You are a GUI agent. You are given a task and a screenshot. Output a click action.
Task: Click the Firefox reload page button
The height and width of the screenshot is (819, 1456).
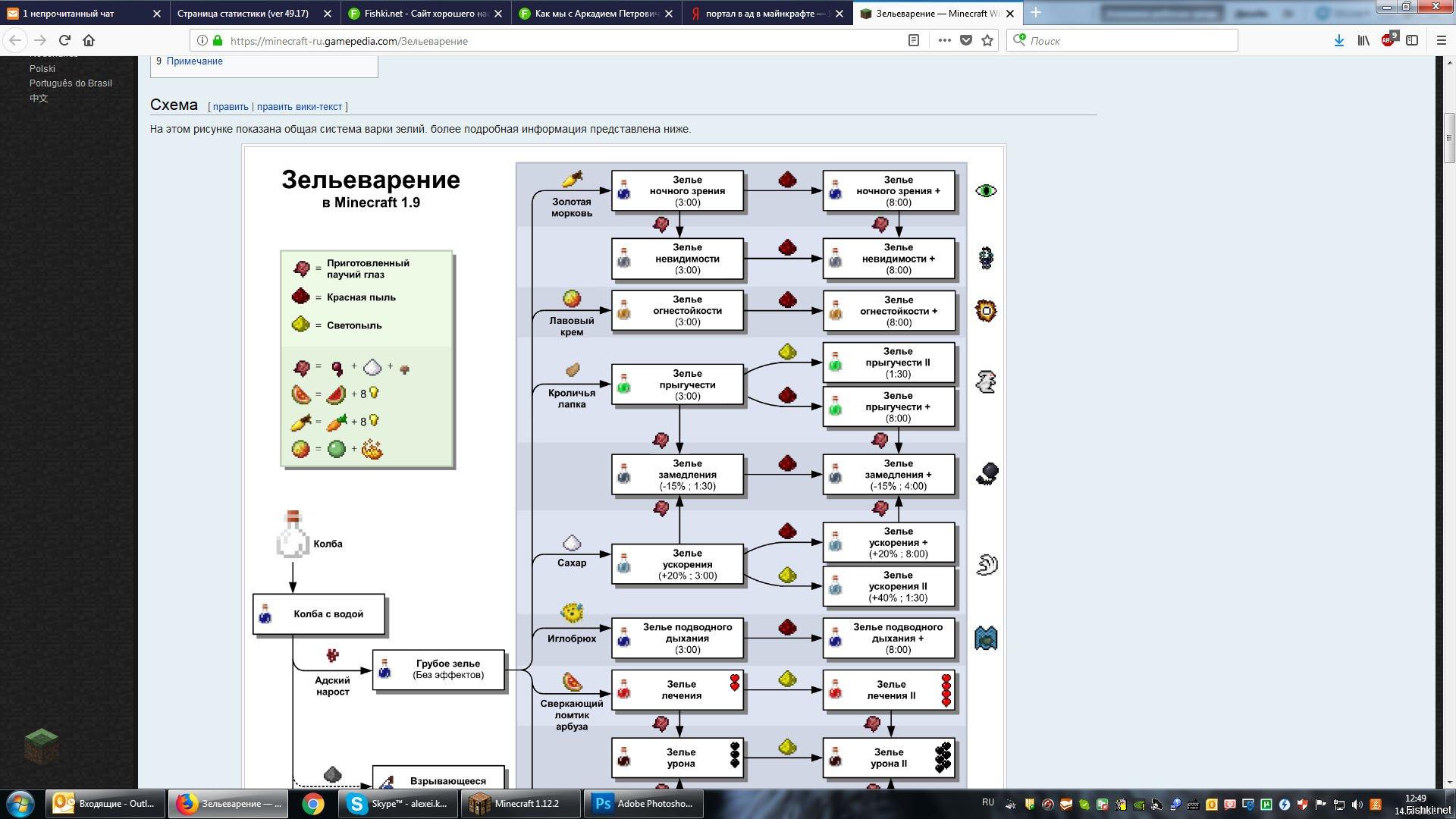64,41
